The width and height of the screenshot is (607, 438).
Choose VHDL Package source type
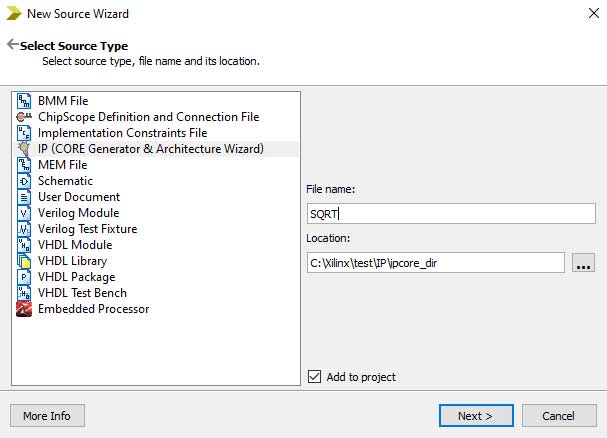pyautogui.click(x=76, y=277)
